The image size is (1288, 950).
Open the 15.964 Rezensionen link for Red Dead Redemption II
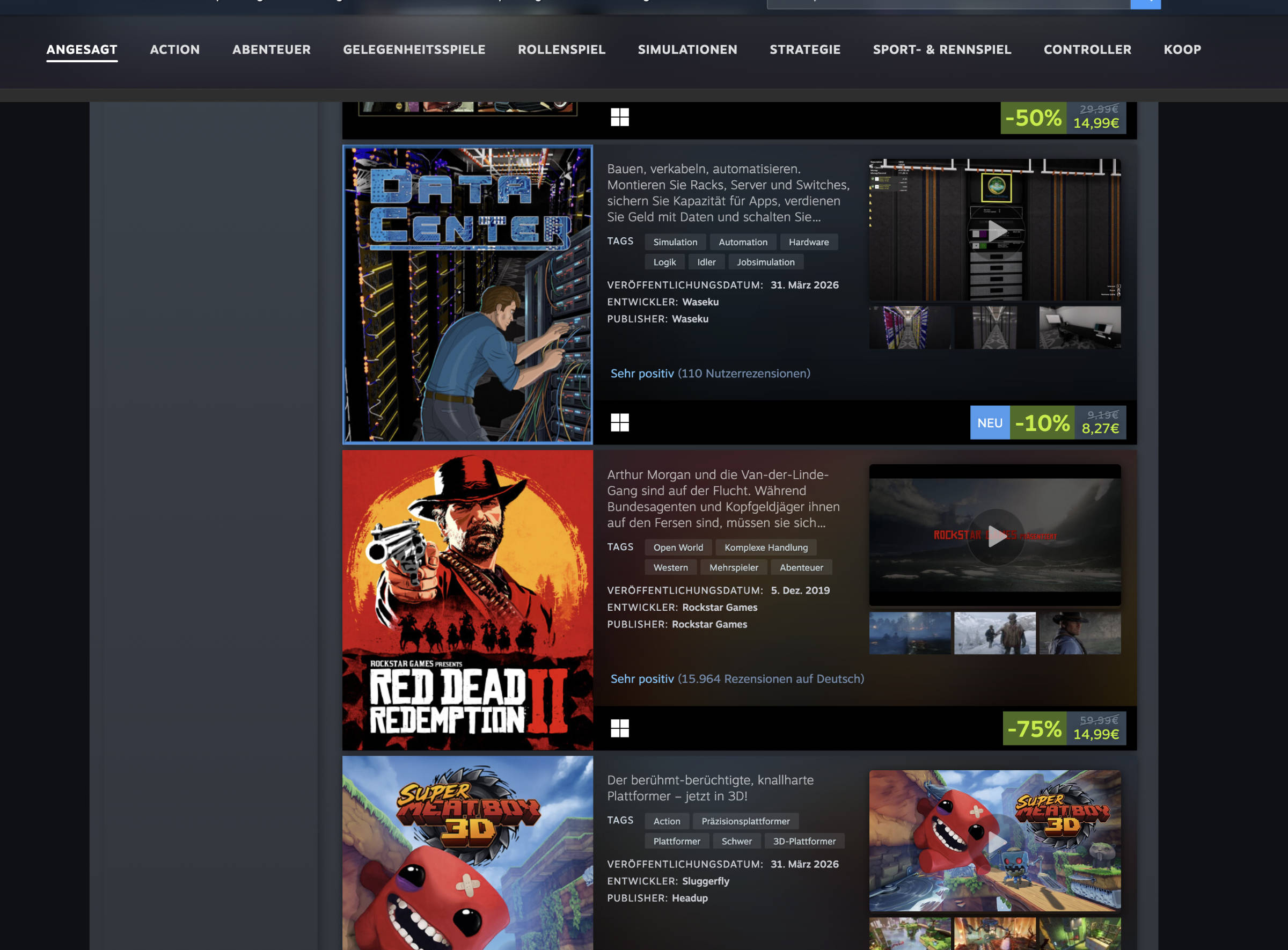736,678
